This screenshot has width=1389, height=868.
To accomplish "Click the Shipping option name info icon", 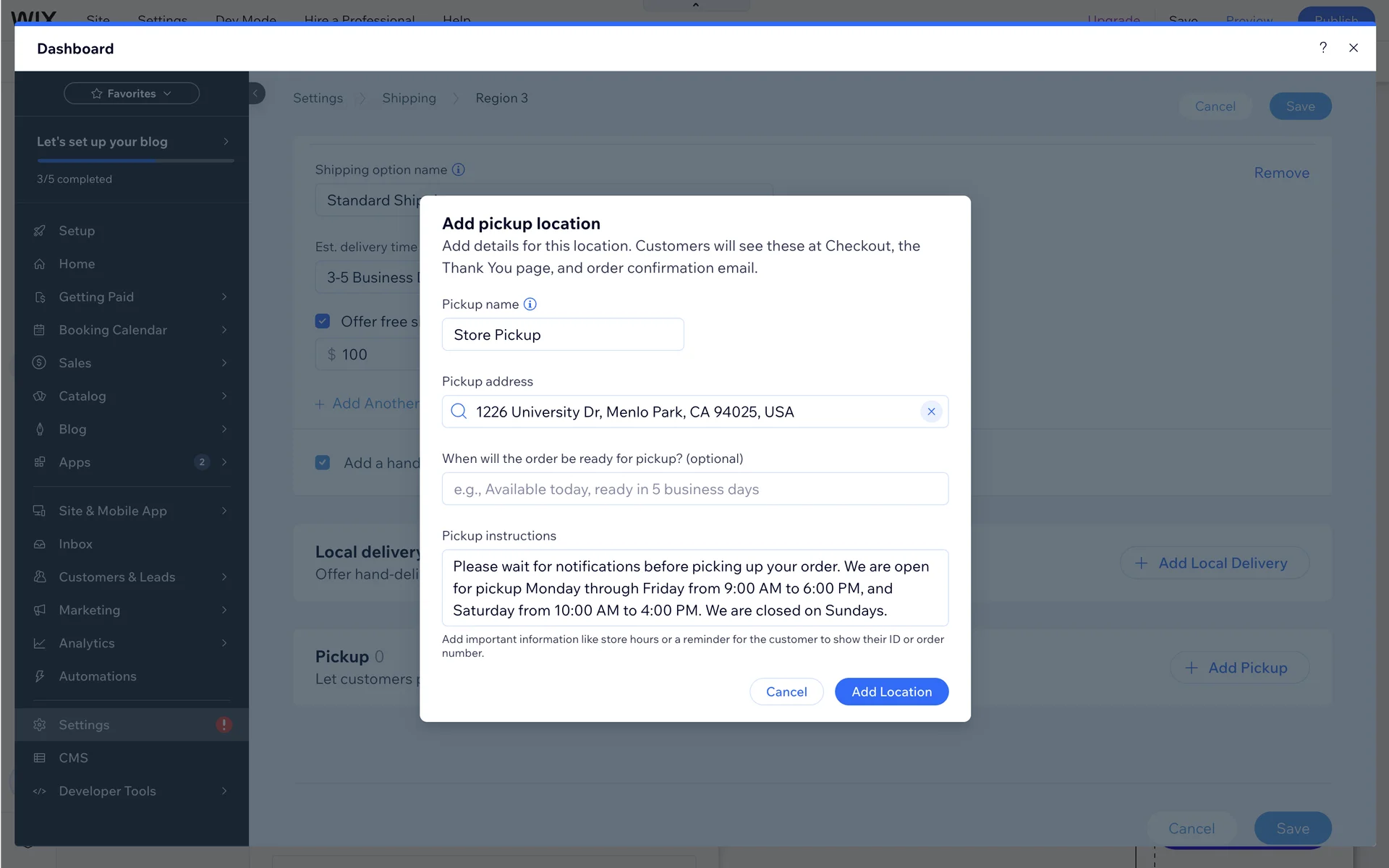I will [x=458, y=169].
